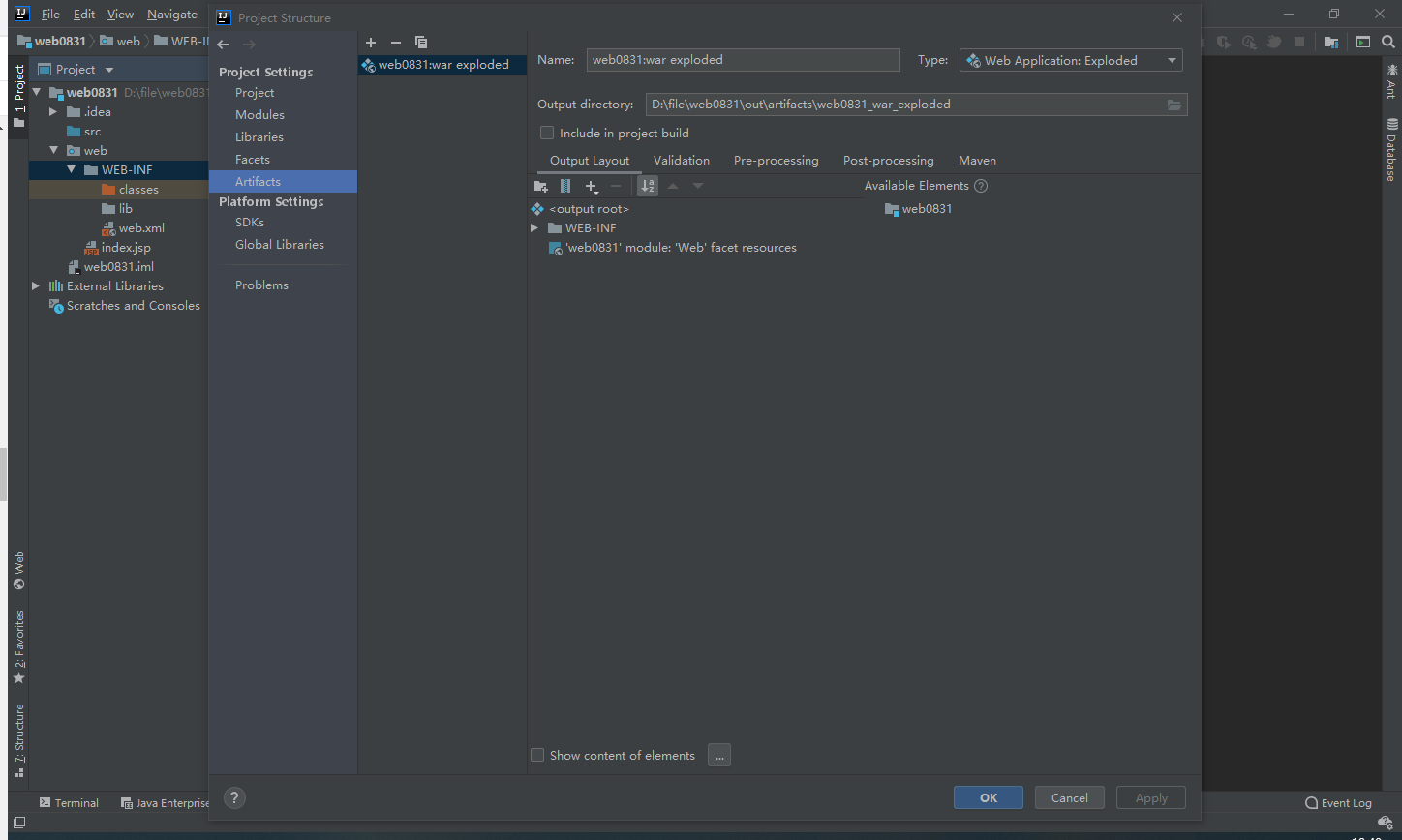Screen dimensions: 1402x840
Task: Copy the selected artifact configuration
Action: (x=421, y=43)
